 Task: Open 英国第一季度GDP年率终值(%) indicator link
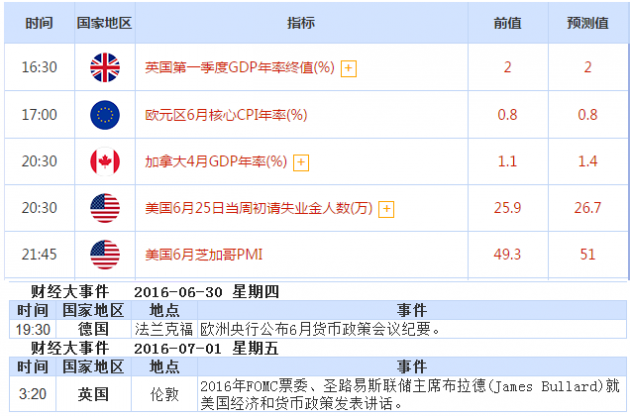click(x=240, y=68)
